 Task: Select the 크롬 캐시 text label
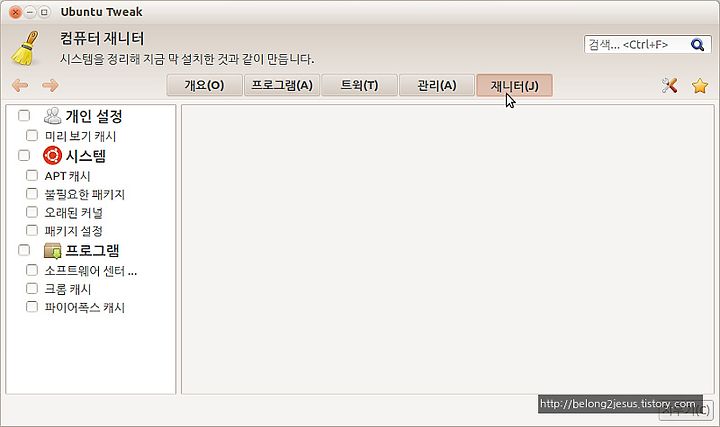pos(68,289)
